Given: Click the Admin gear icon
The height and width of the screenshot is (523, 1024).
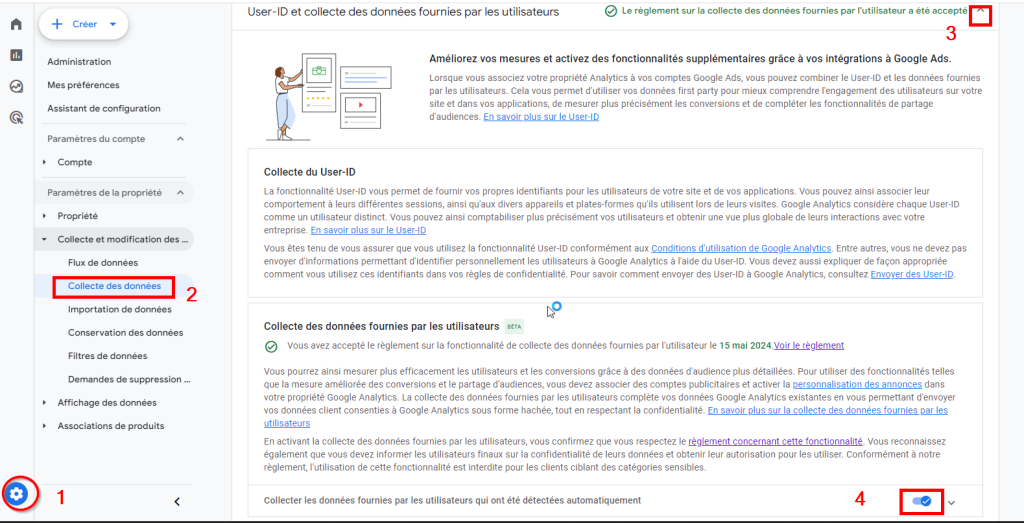Looking at the screenshot, I should click(17, 494).
